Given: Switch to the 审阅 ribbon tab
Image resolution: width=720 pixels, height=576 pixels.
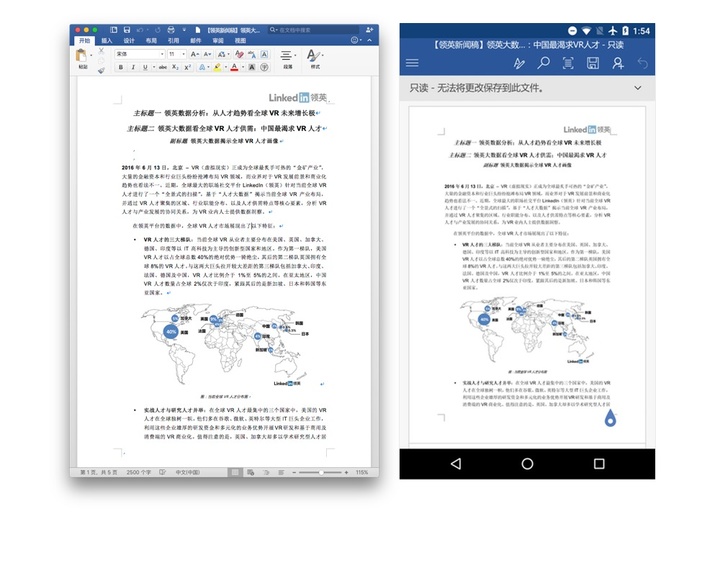Looking at the screenshot, I should 218,41.
